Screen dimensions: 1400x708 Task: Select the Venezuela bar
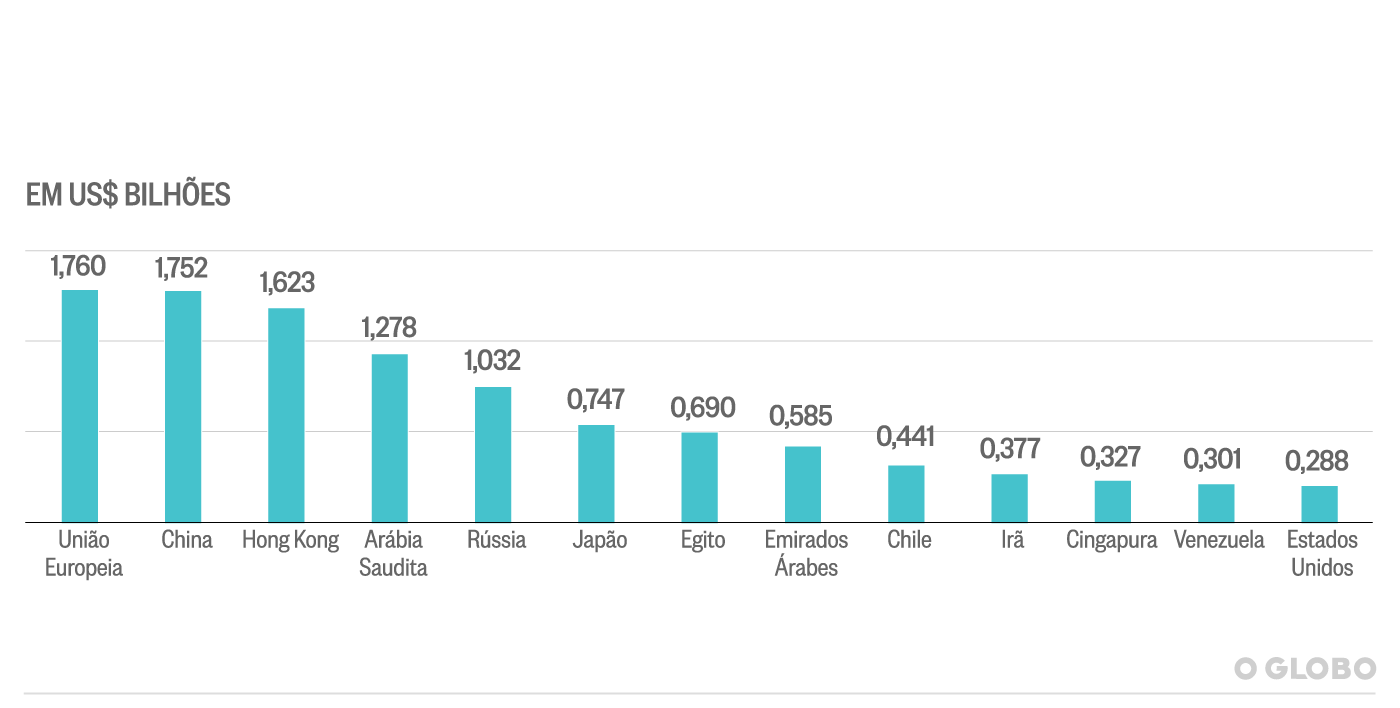1216,503
